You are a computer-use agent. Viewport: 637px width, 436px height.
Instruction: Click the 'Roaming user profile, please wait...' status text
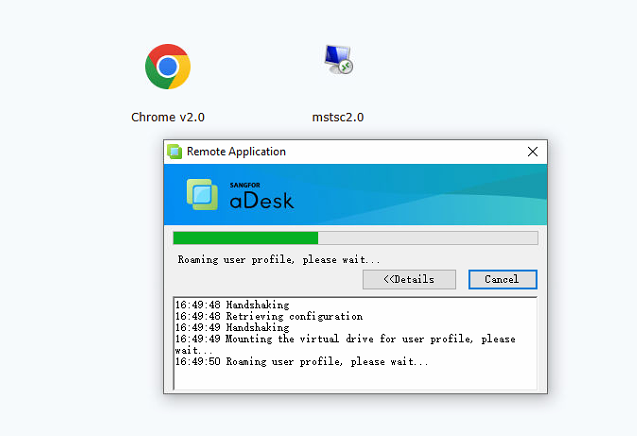279,260
